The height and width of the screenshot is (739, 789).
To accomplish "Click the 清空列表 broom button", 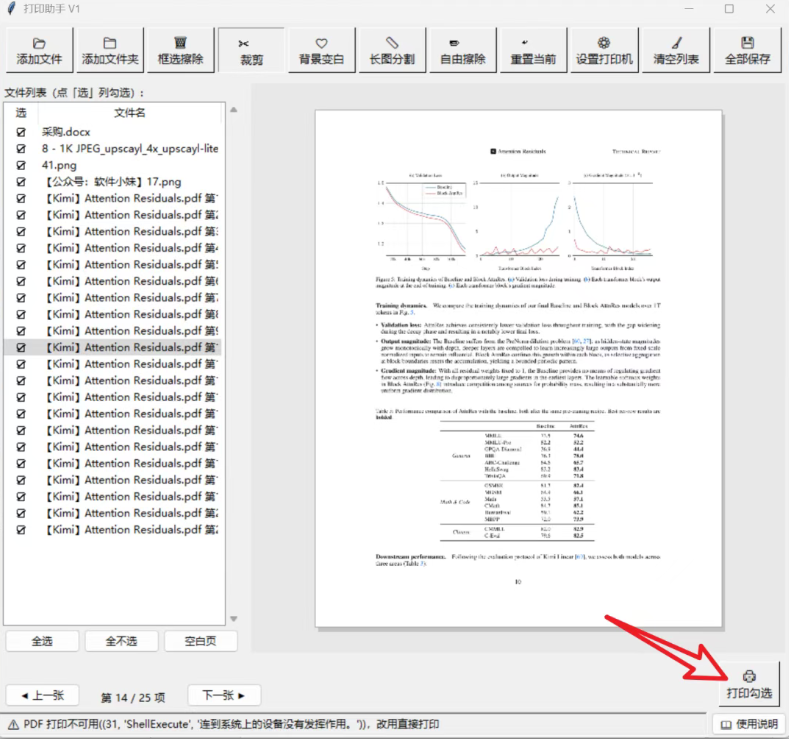I will (676, 51).
